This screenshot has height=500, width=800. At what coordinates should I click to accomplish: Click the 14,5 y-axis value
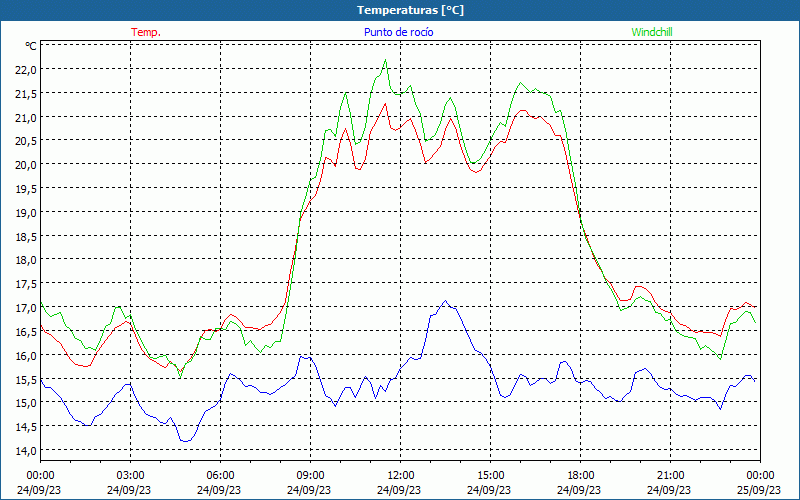[x=26, y=427]
